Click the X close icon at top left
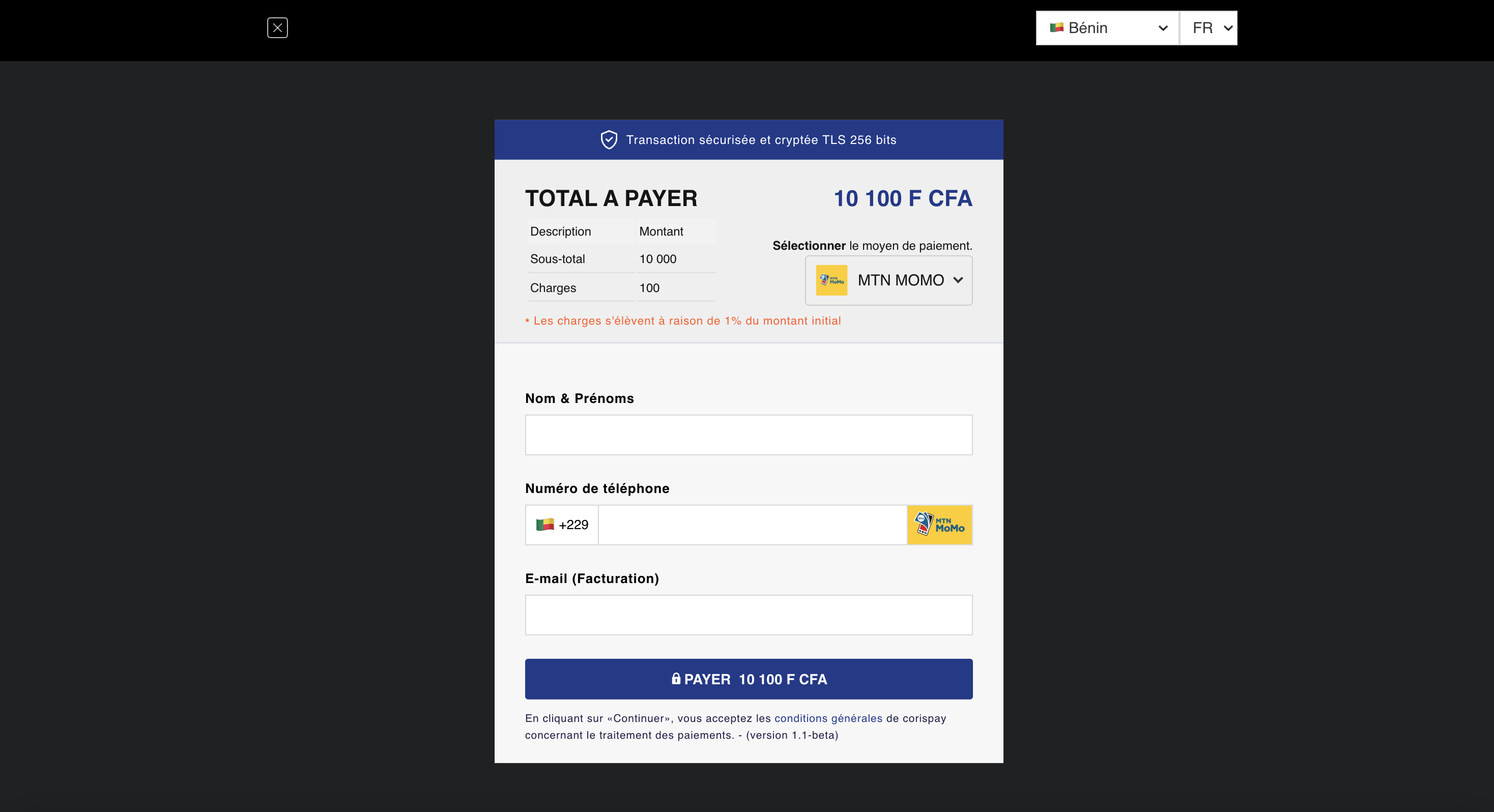The height and width of the screenshot is (812, 1494). 277,27
